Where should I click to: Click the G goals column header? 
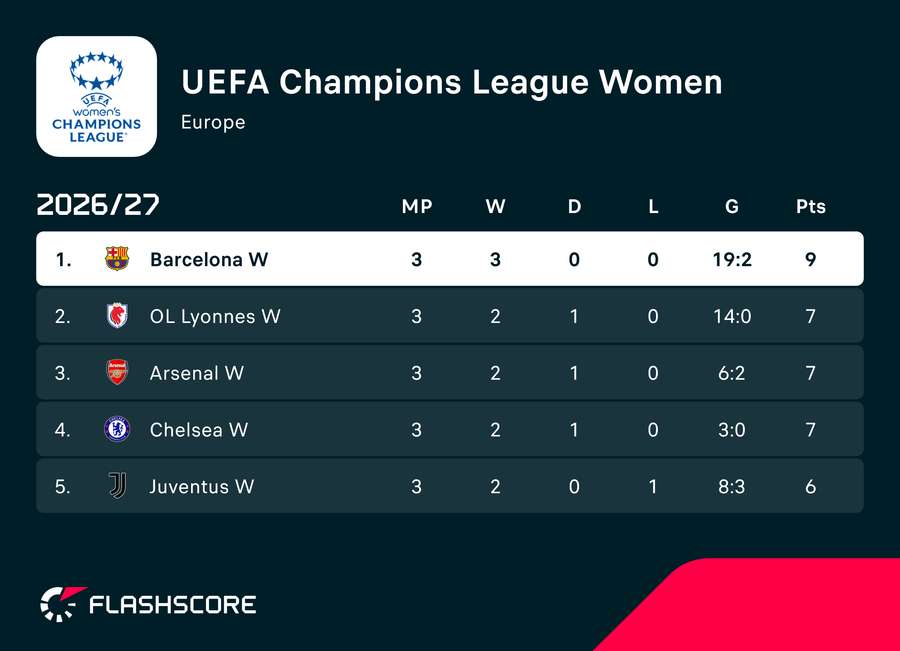(732, 206)
